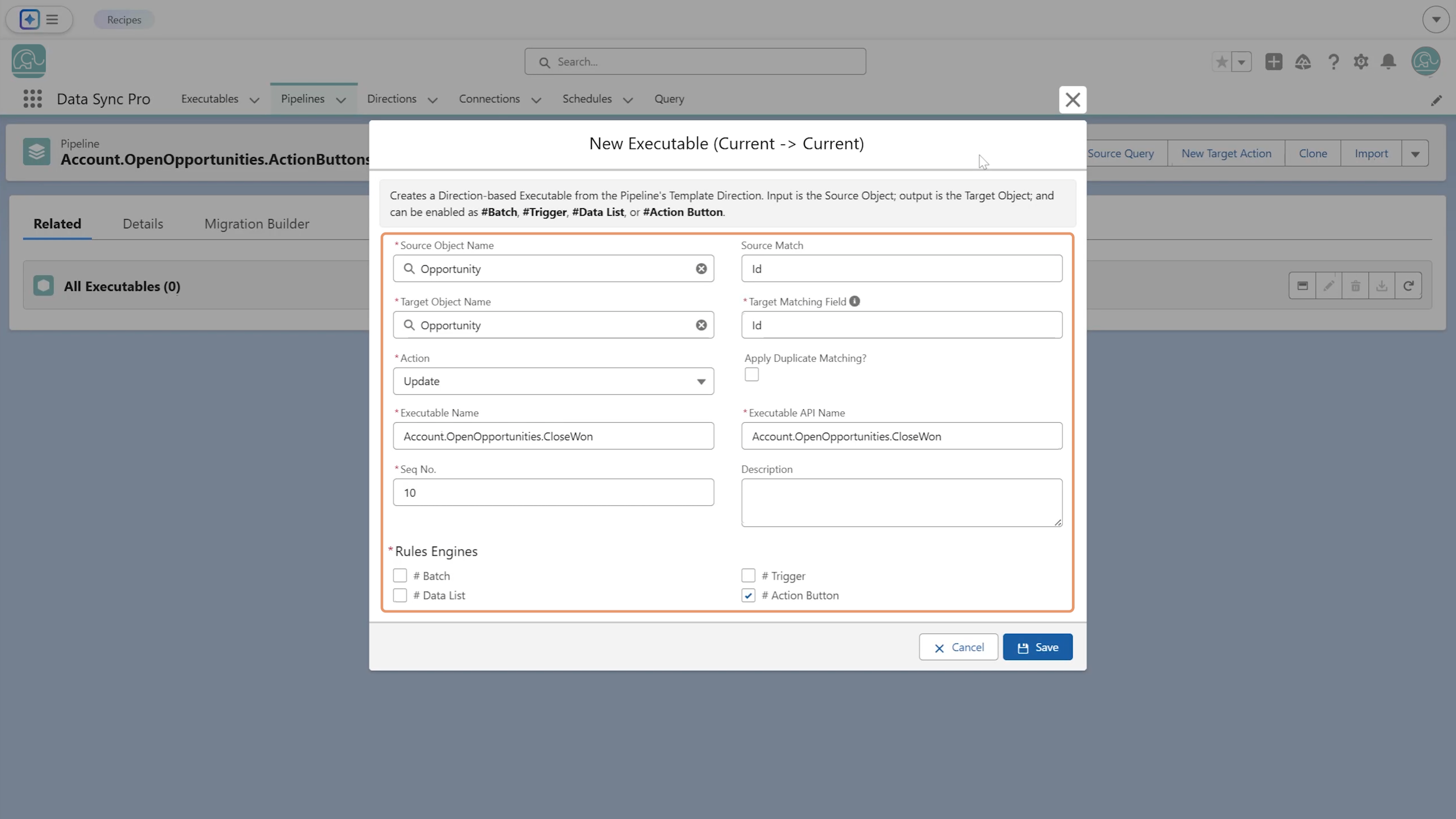Open the Setup gear icon
The height and width of the screenshot is (819, 1456).
pyautogui.click(x=1361, y=61)
